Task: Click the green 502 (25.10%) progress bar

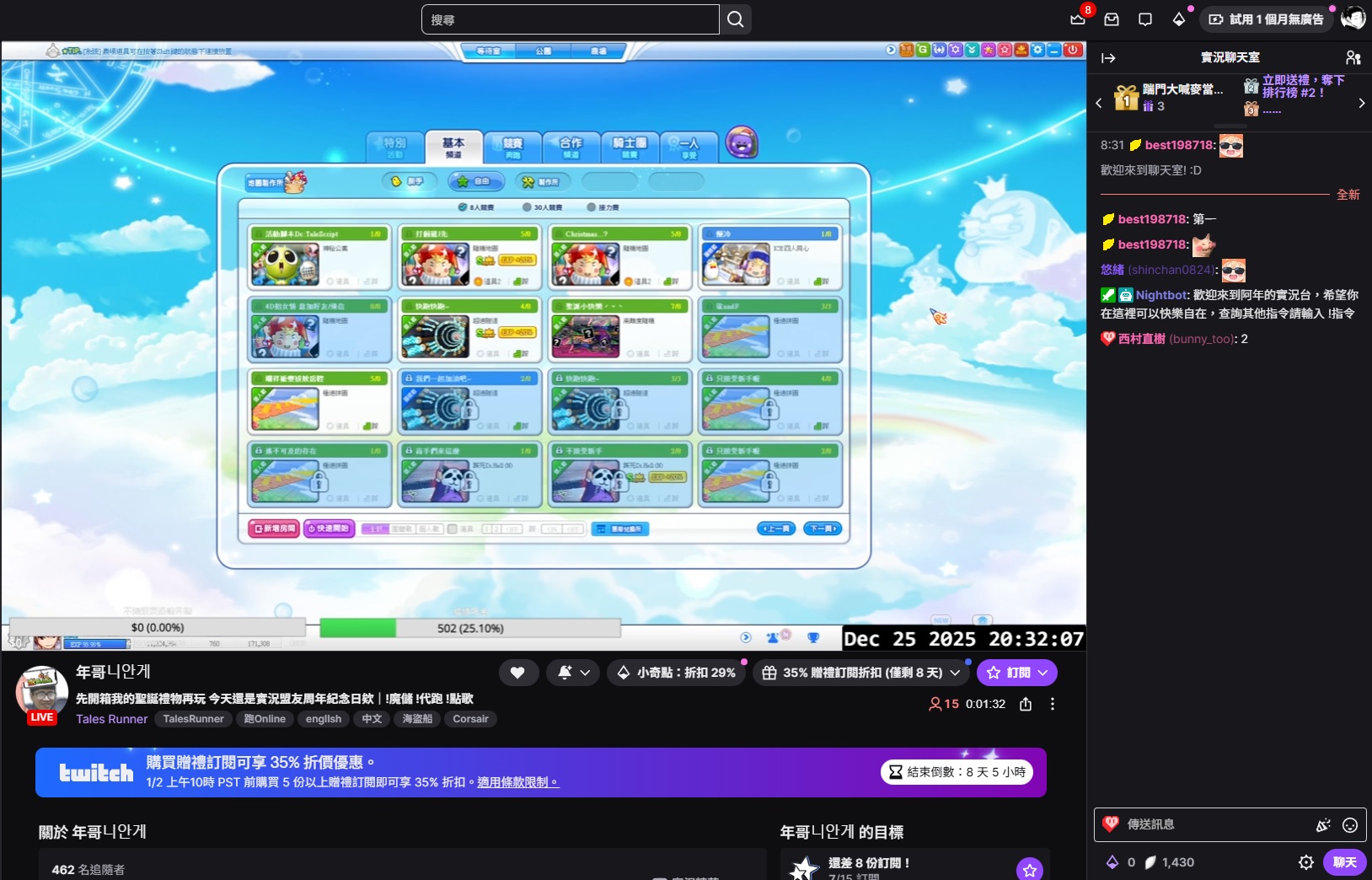Action: [x=469, y=628]
